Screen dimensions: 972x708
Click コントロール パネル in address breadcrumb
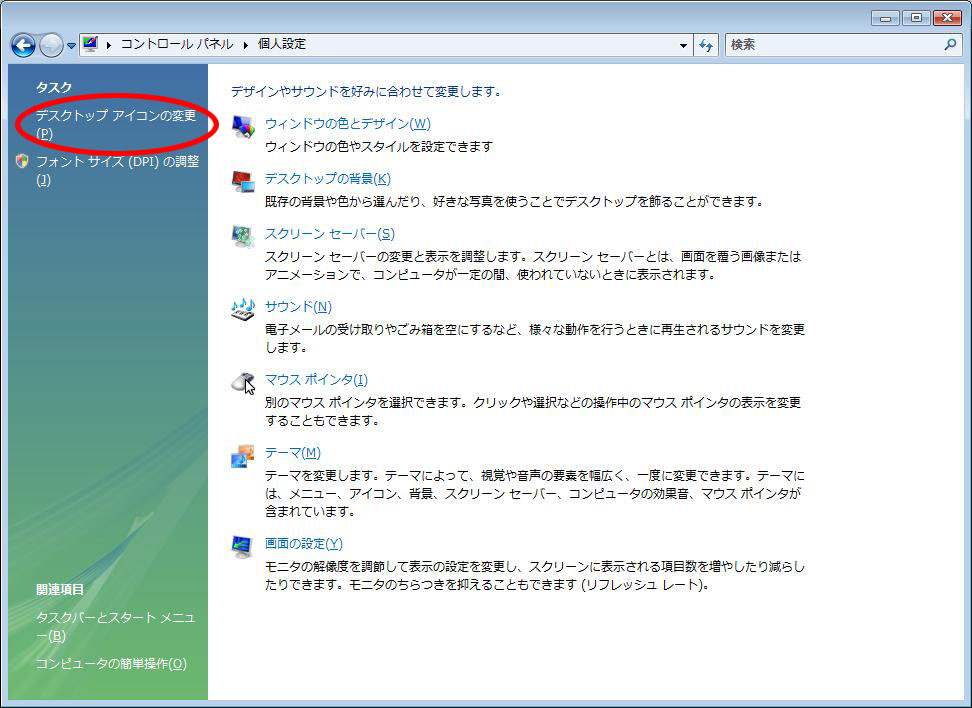click(x=176, y=45)
